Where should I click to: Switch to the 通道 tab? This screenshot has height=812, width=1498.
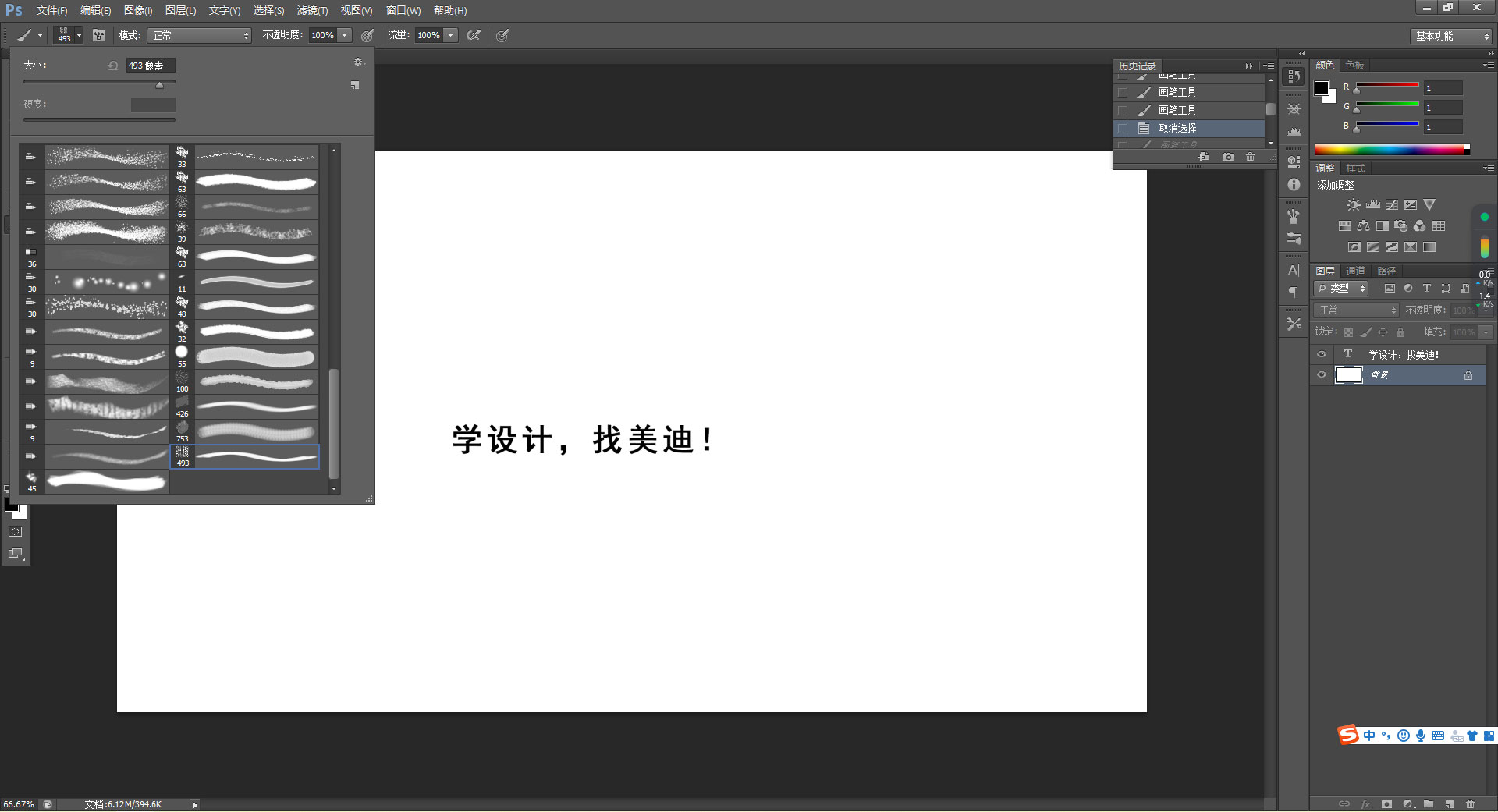click(x=1355, y=271)
